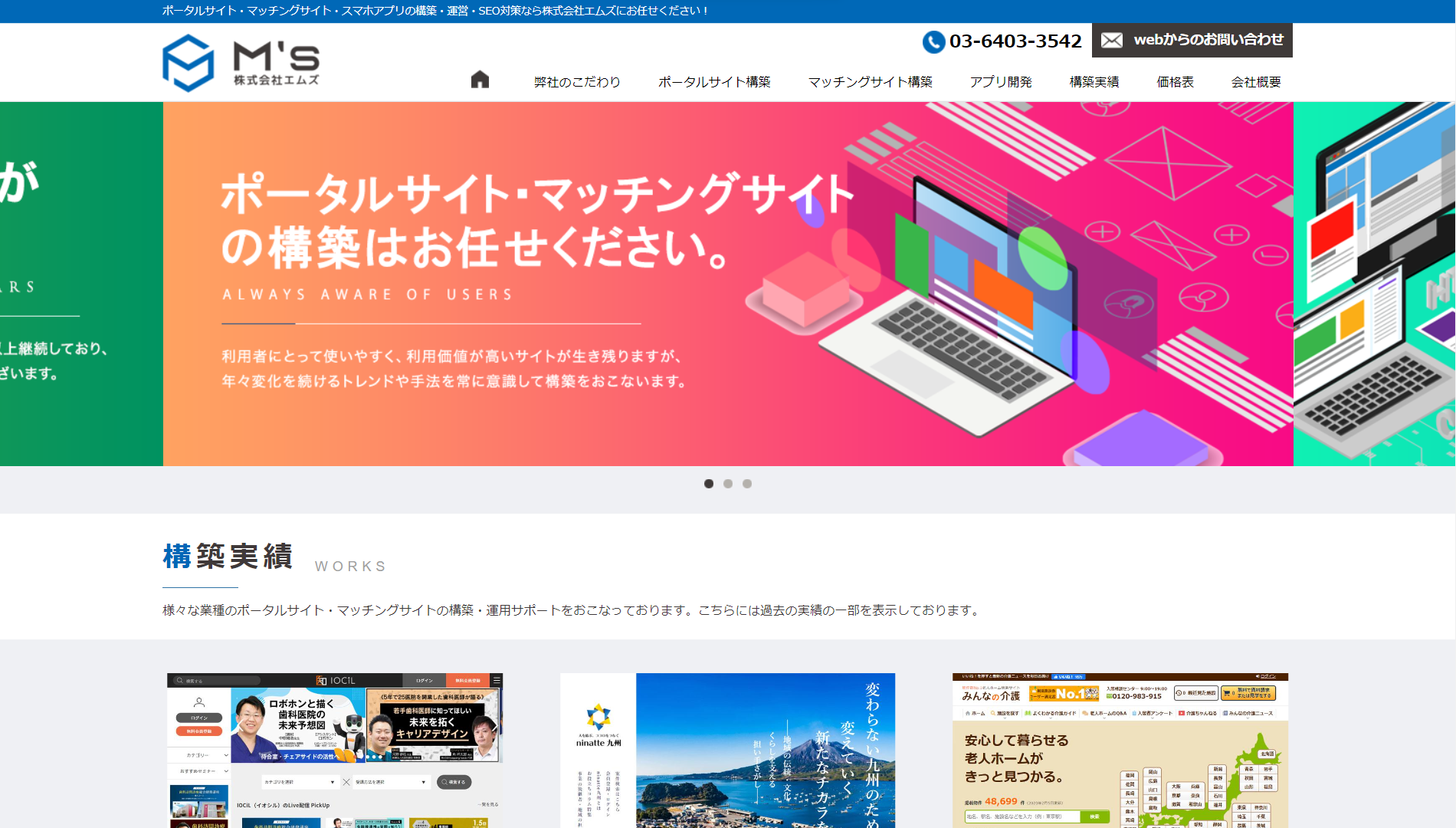
Task: Open the IOCIL works thumbnail
Action: pyautogui.click(x=335, y=750)
